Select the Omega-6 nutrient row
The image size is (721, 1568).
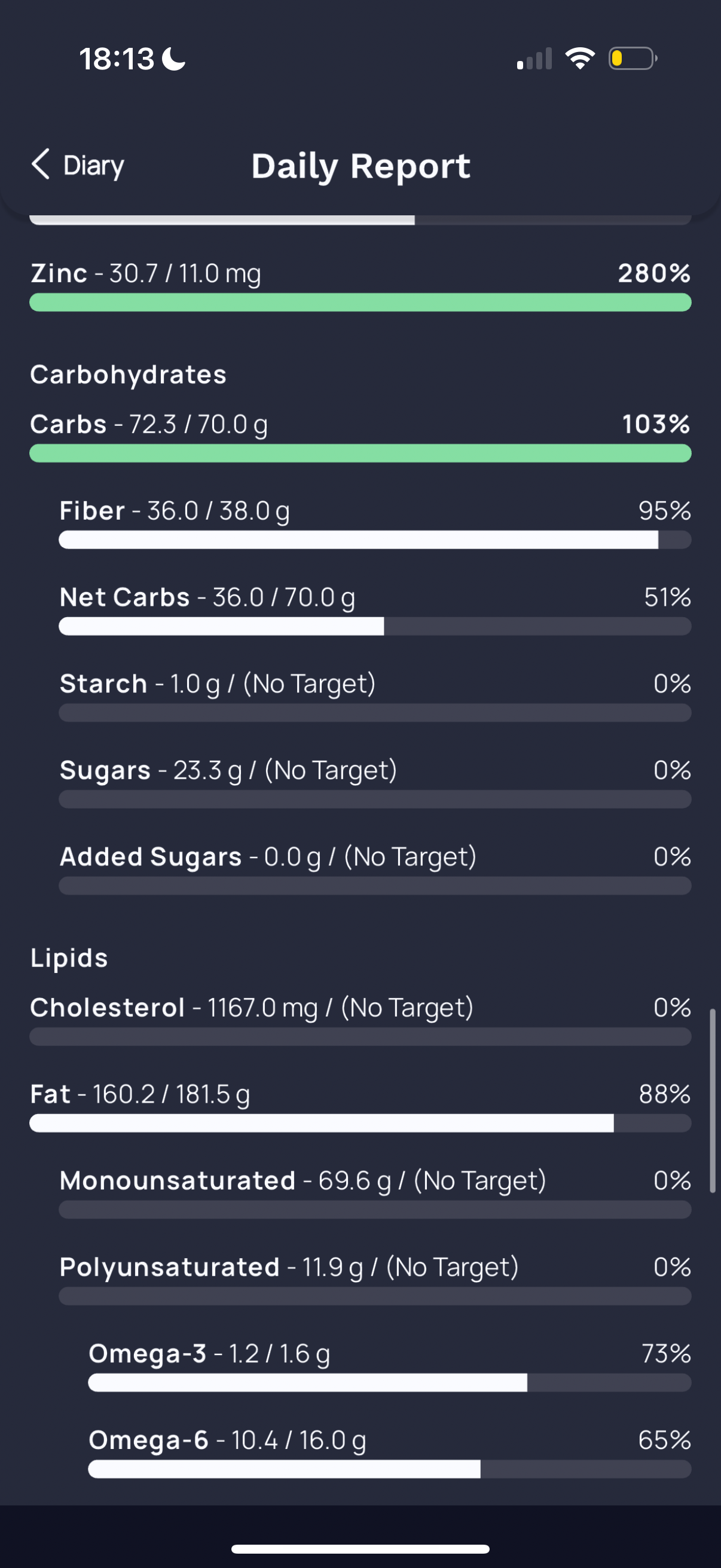pos(227,1439)
